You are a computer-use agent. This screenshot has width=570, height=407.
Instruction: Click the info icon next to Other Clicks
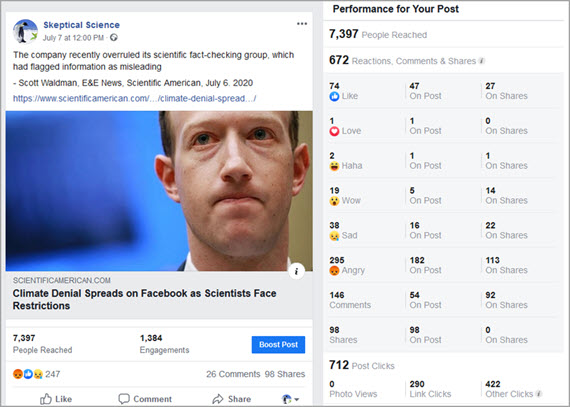pos(539,394)
